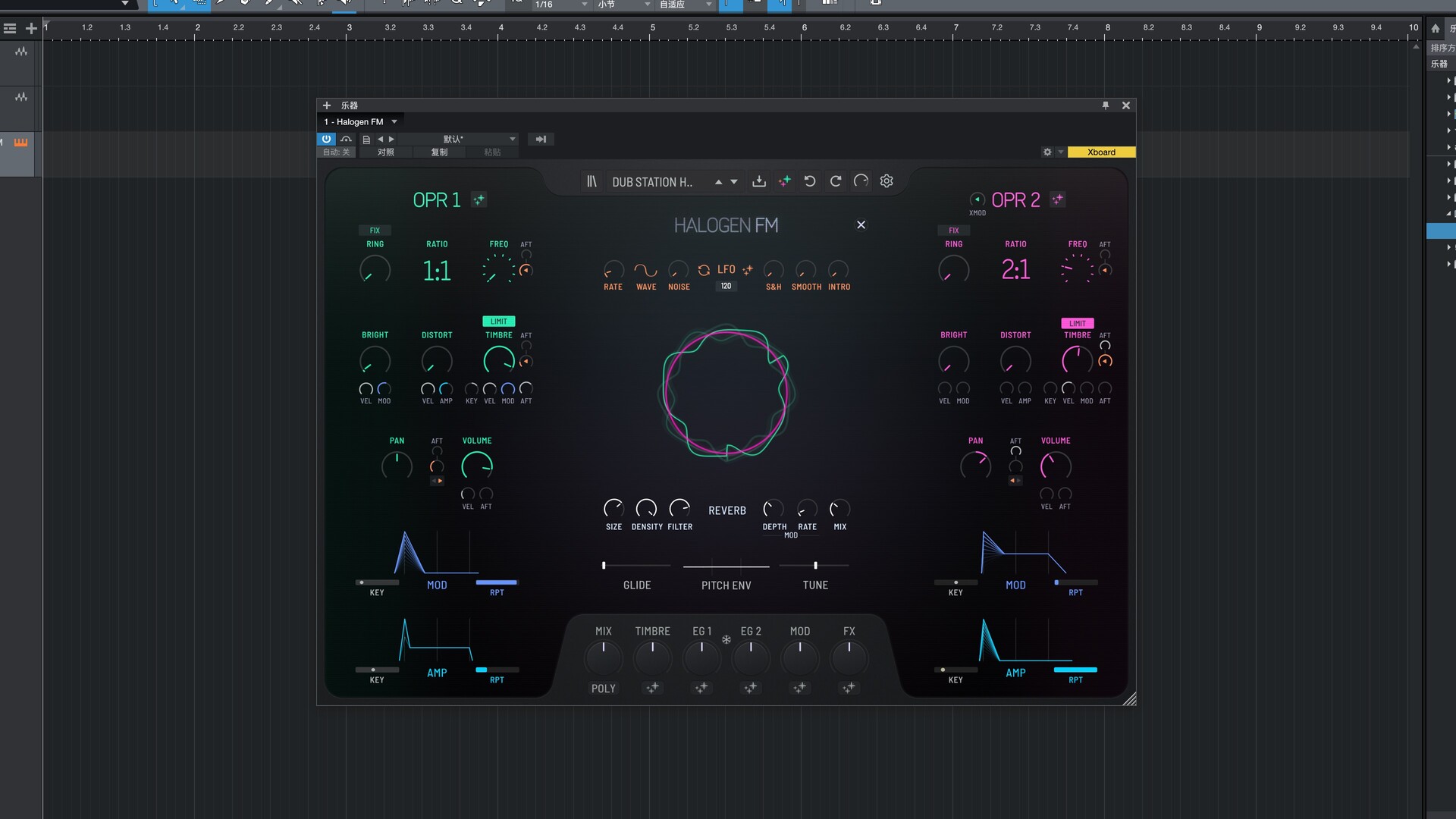1456x819 pixels.
Task: Redo the change in Halogen FM
Action: click(836, 181)
